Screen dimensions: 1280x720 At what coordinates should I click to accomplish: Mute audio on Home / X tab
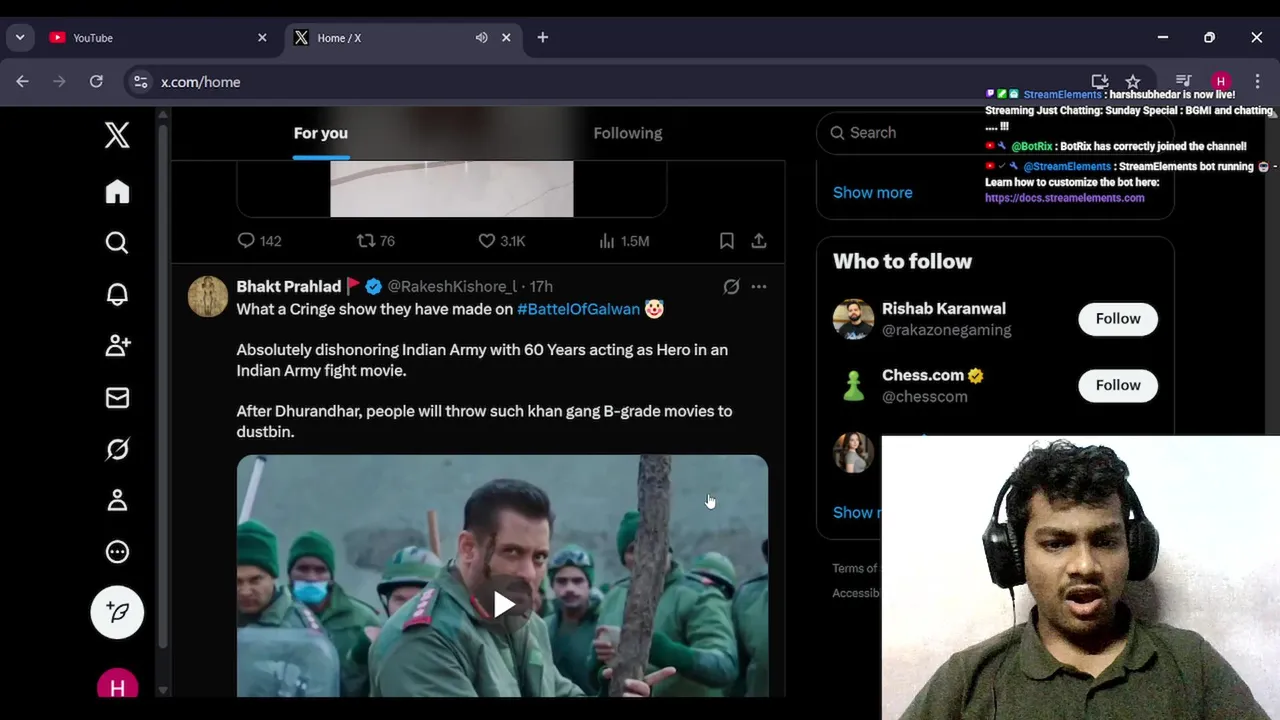(x=481, y=38)
